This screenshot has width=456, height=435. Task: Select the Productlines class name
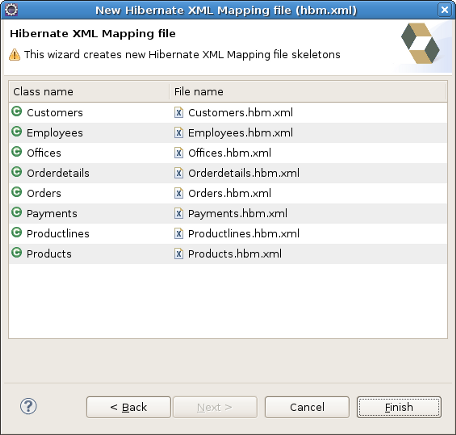[x=58, y=234]
